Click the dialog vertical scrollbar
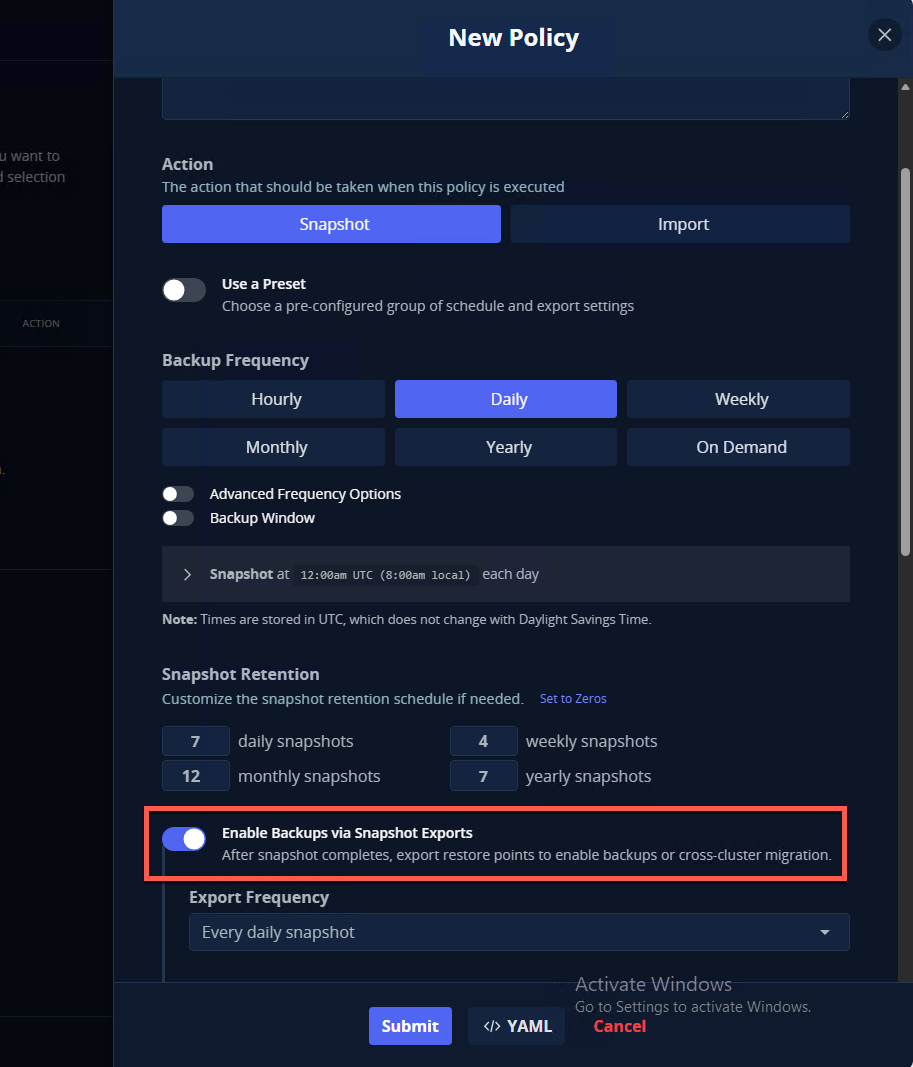Viewport: 913px width, 1067px height. pyautogui.click(x=905, y=360)
